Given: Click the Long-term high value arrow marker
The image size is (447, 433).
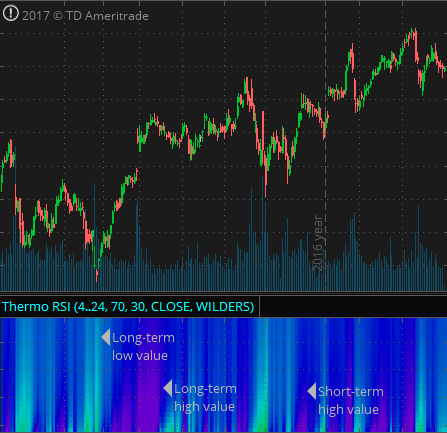Looking at the screenshot, I should (x=168, y=388).
